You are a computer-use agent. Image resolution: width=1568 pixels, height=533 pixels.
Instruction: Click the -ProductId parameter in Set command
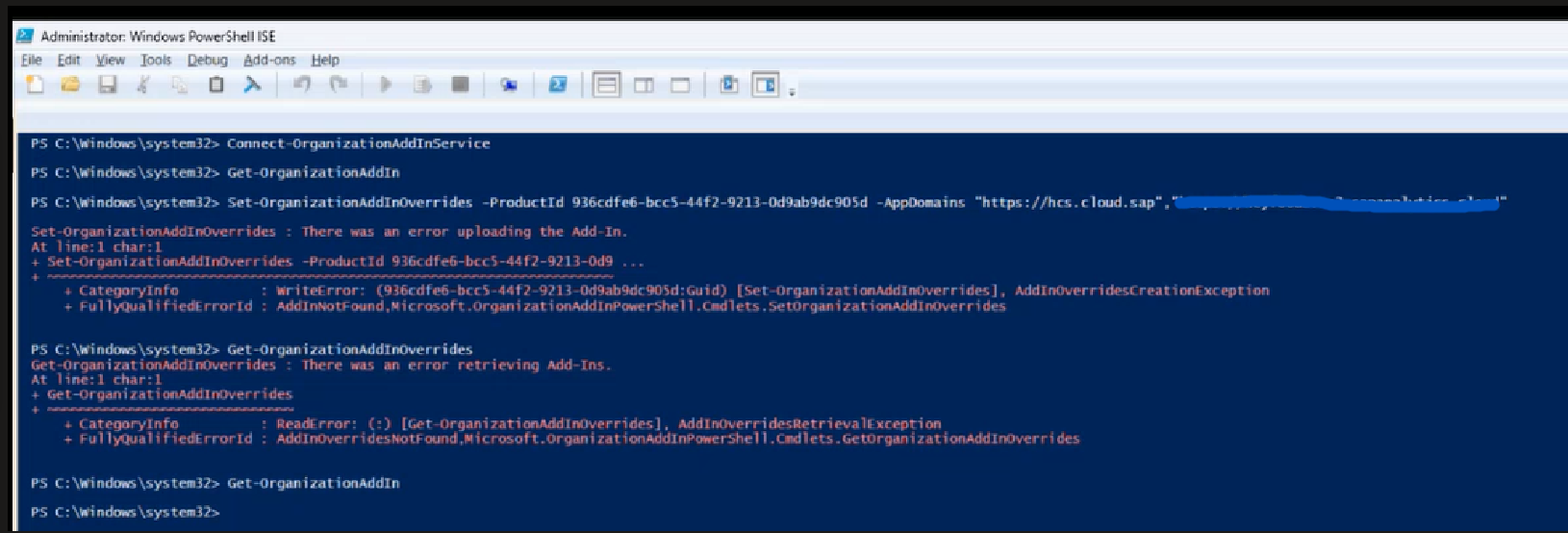tap(523, 202)
